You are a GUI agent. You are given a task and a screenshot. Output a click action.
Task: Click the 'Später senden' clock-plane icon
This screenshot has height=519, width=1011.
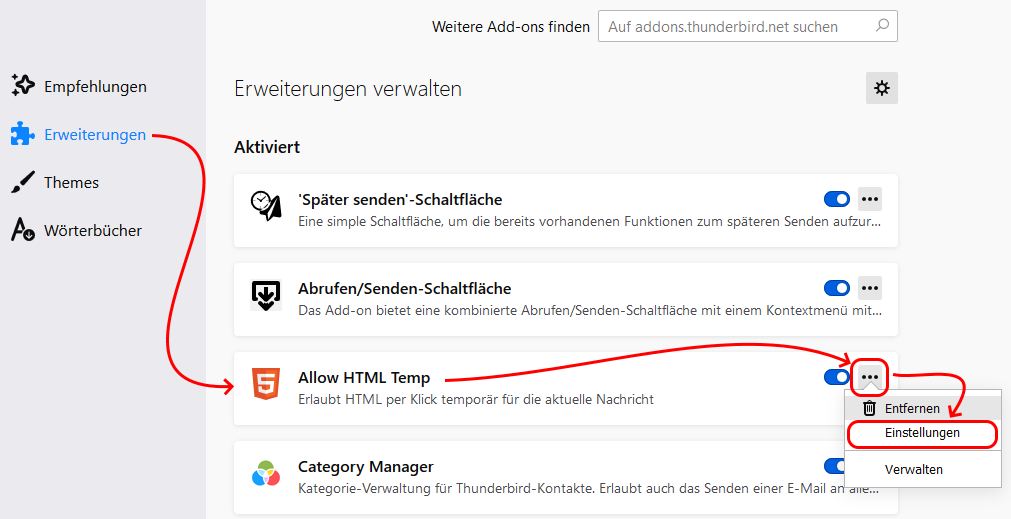tap(266, 206)
